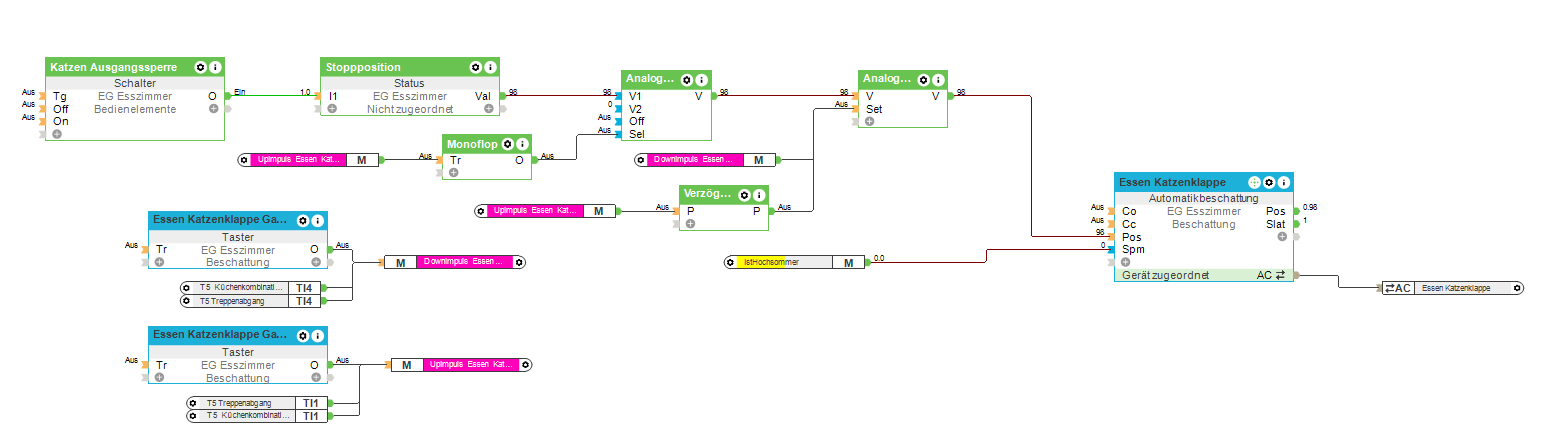The height and width of the screenshot is (432, 1545).
Task: Show info icon of Stoppposition block
Action: coord(489,67)
